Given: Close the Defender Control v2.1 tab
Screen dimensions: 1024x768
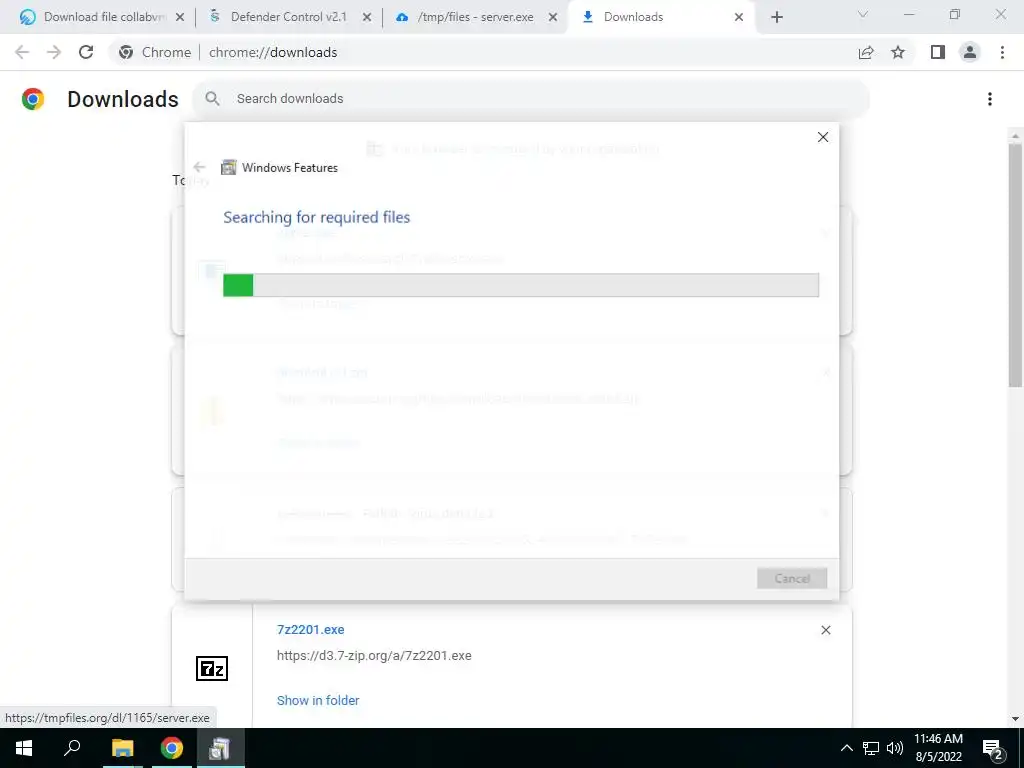Looking at the screenshot, I should click(x=367, y=17).
